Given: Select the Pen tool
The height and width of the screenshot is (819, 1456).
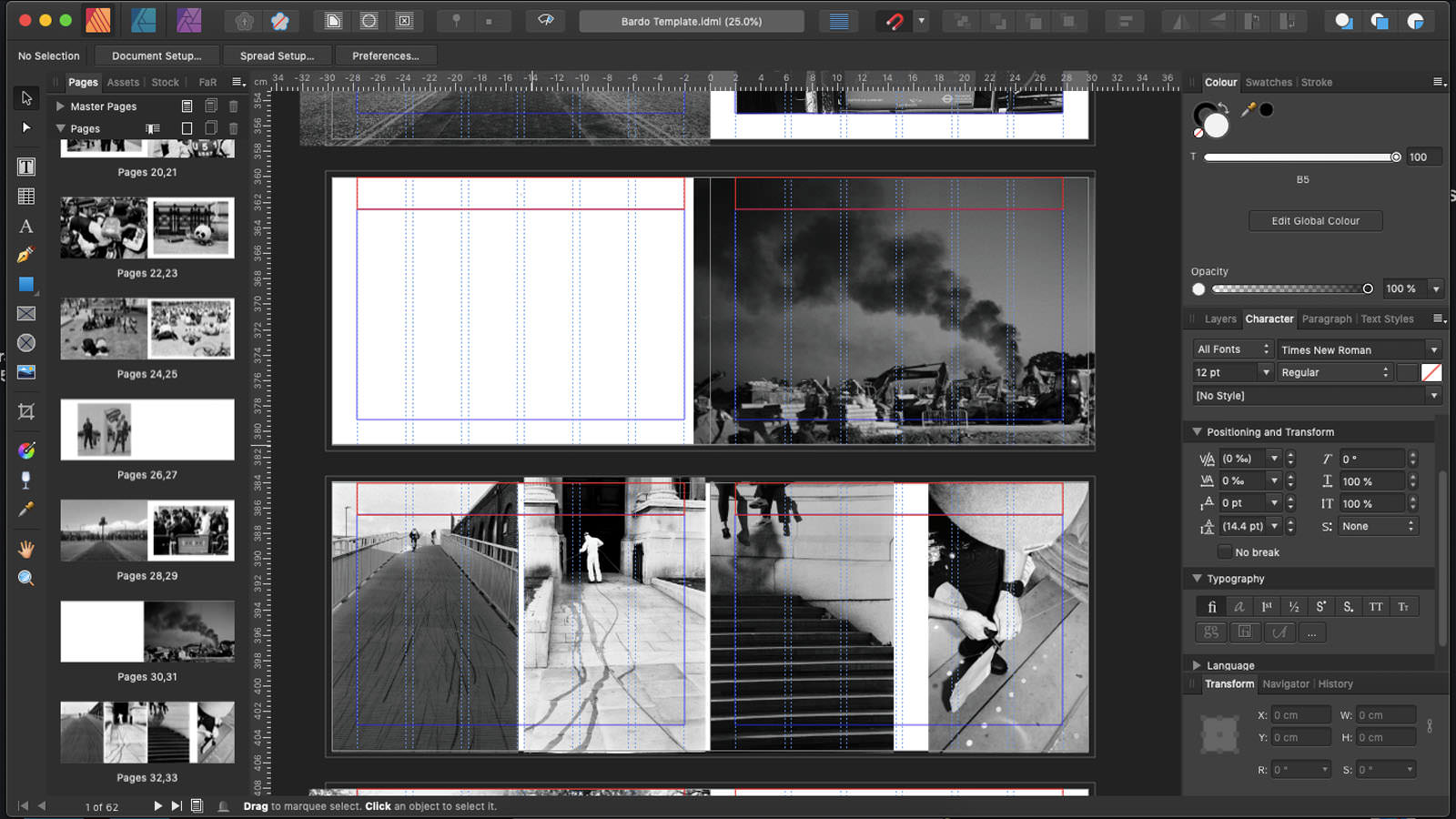Looking at the screenshot, I should [x=26, y=255].
